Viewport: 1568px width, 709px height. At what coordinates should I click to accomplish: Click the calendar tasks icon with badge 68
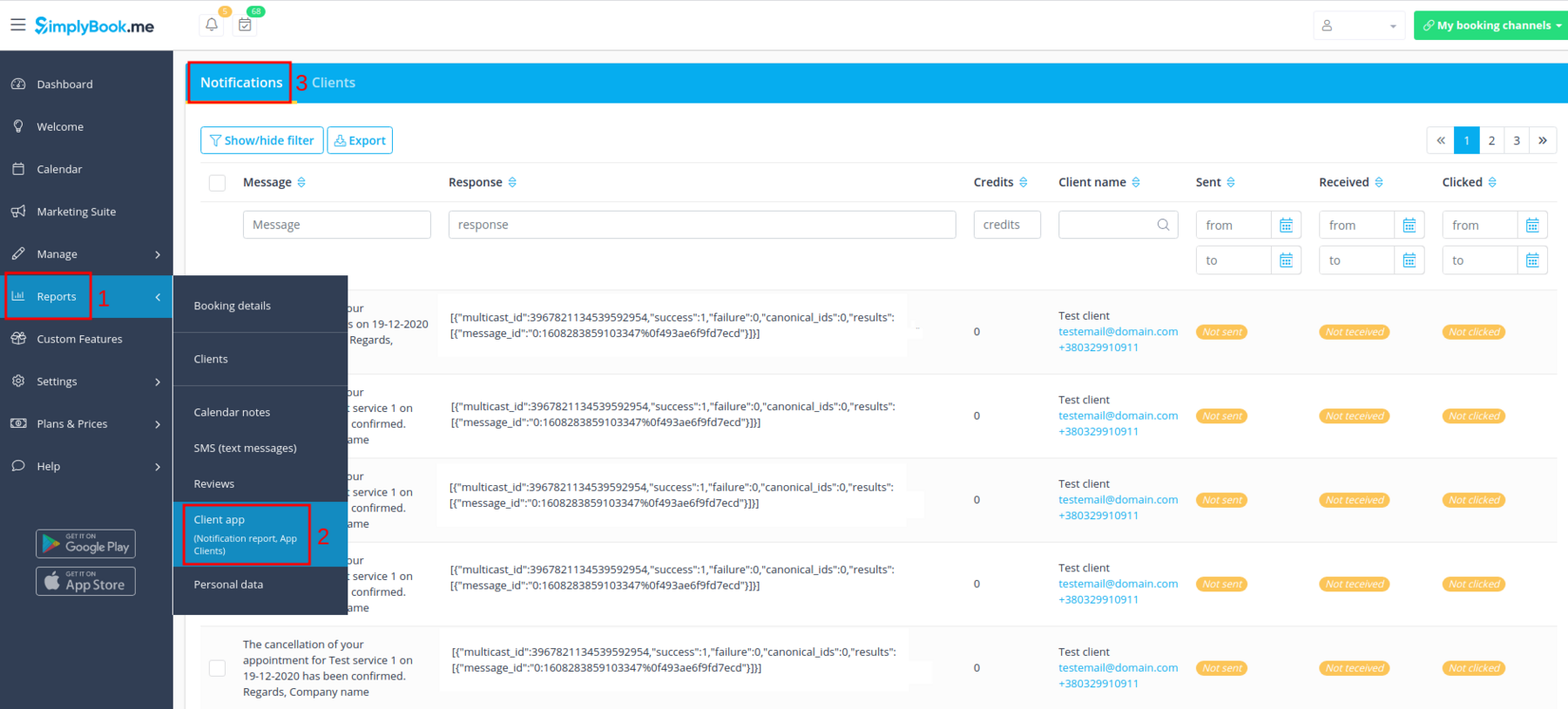(246, 25)
